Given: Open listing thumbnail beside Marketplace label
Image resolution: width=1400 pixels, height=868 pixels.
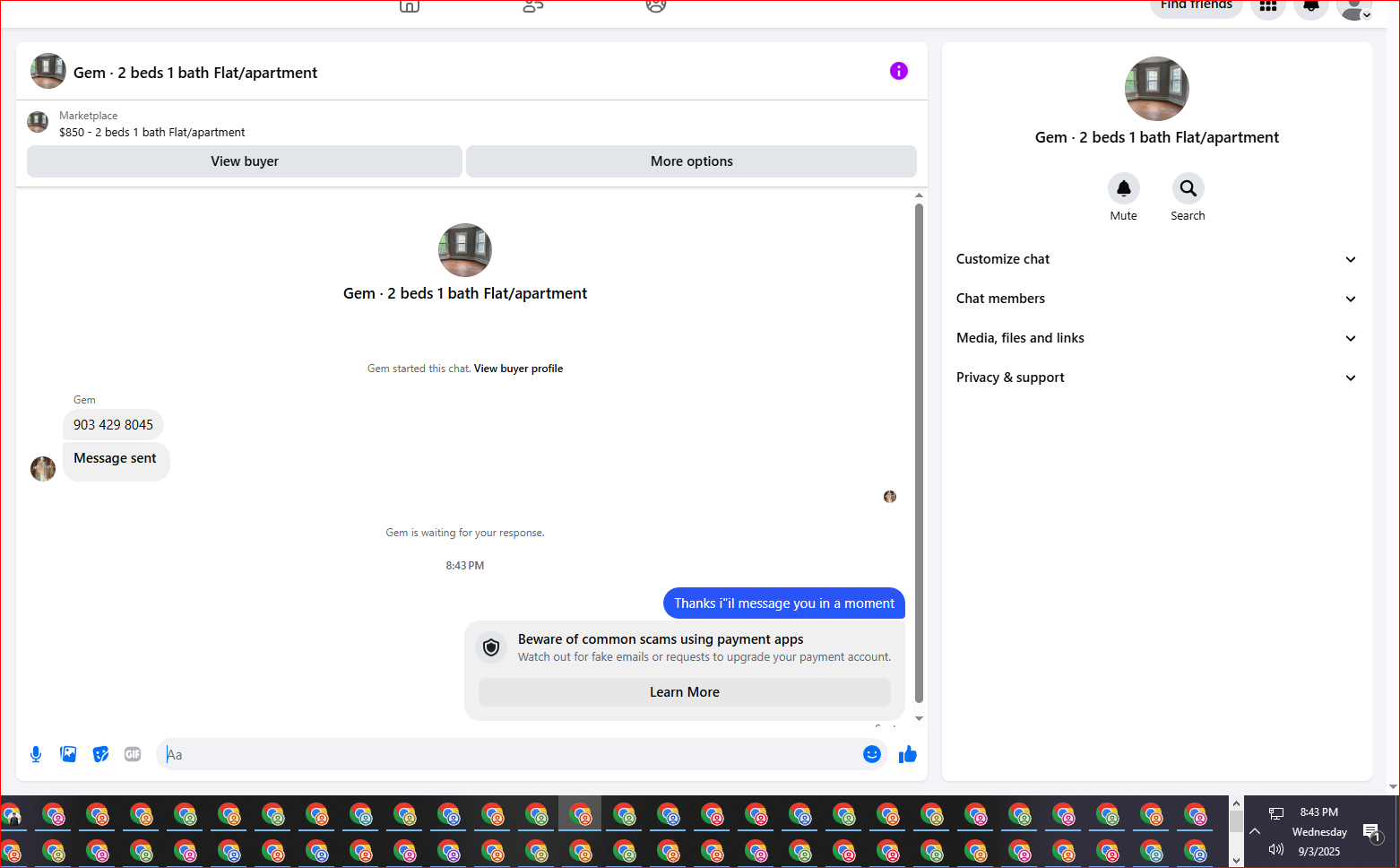Looking at the screenshot, I should point(38,123).
